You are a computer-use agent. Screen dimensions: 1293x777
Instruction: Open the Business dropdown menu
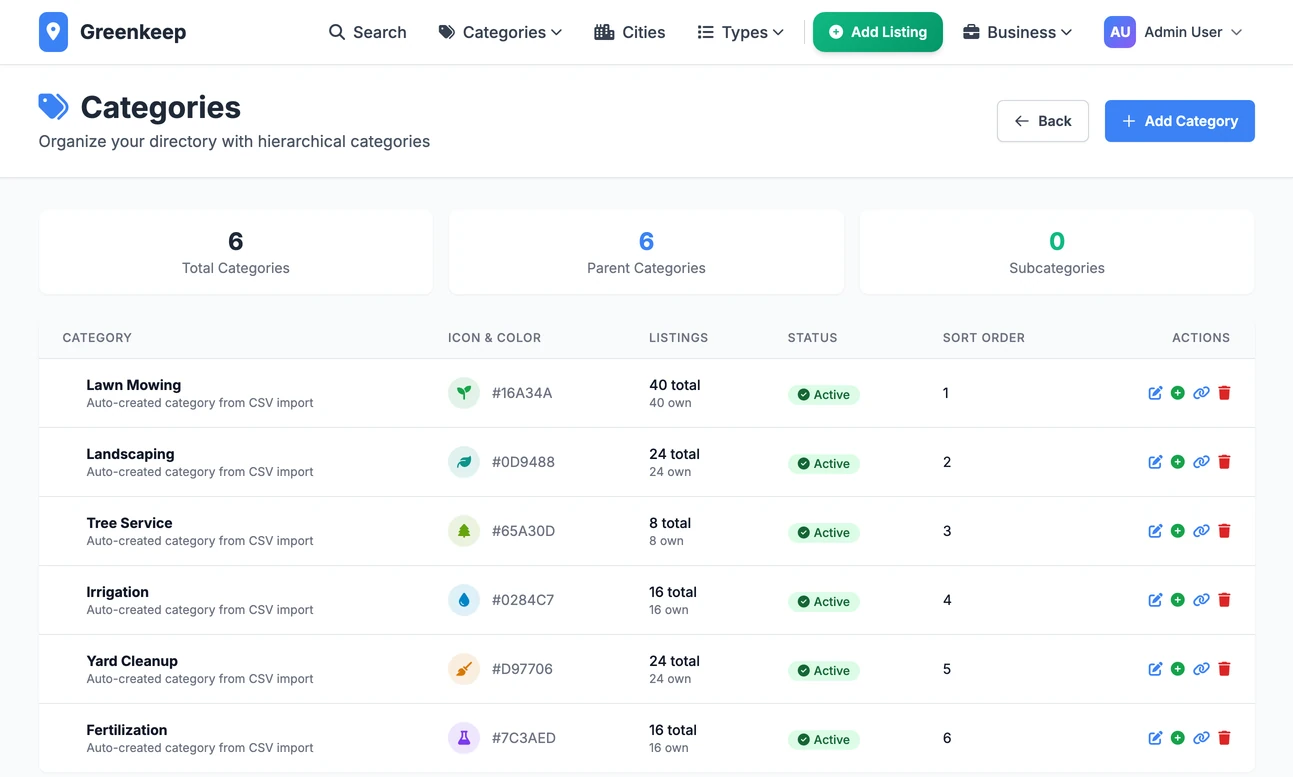pyautogui.click(x=1017, y=32)
